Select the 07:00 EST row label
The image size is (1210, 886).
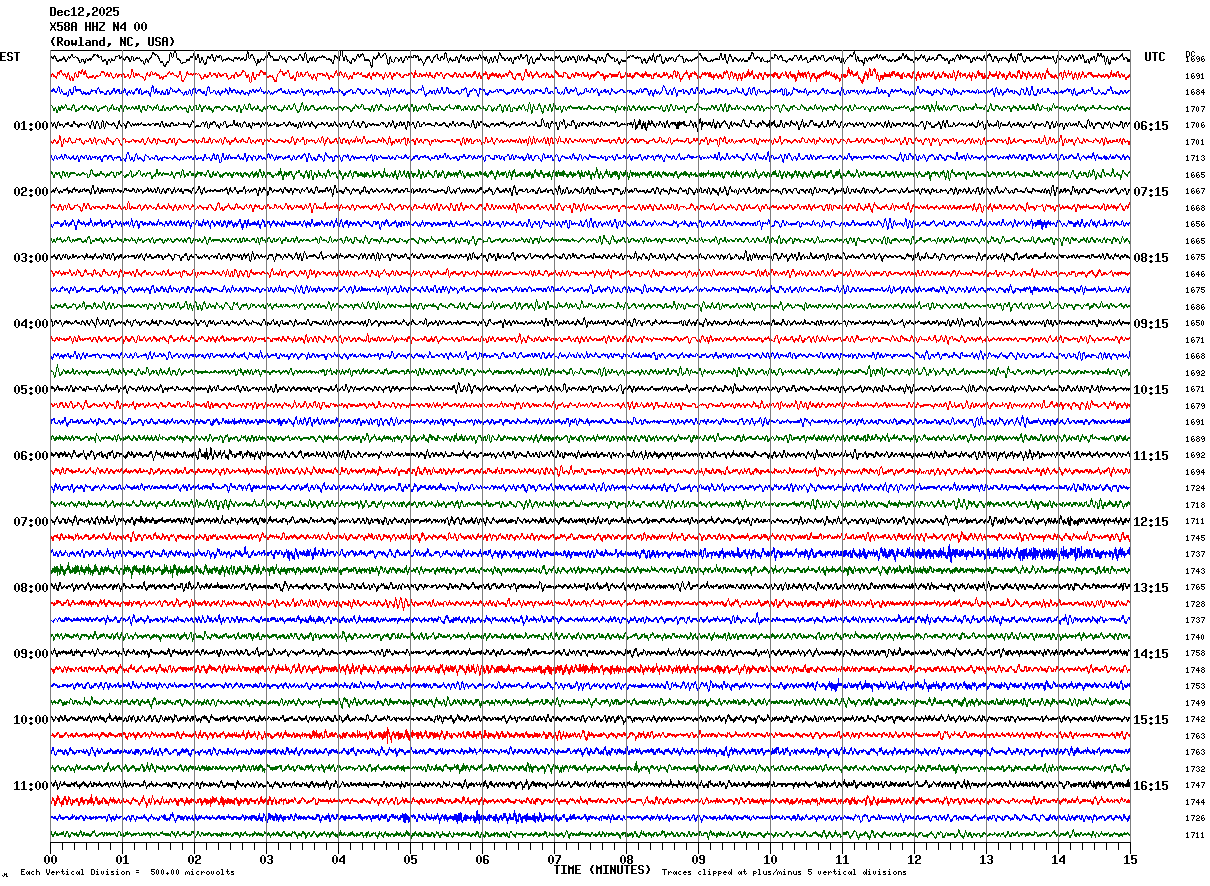(x=31, y=522)
